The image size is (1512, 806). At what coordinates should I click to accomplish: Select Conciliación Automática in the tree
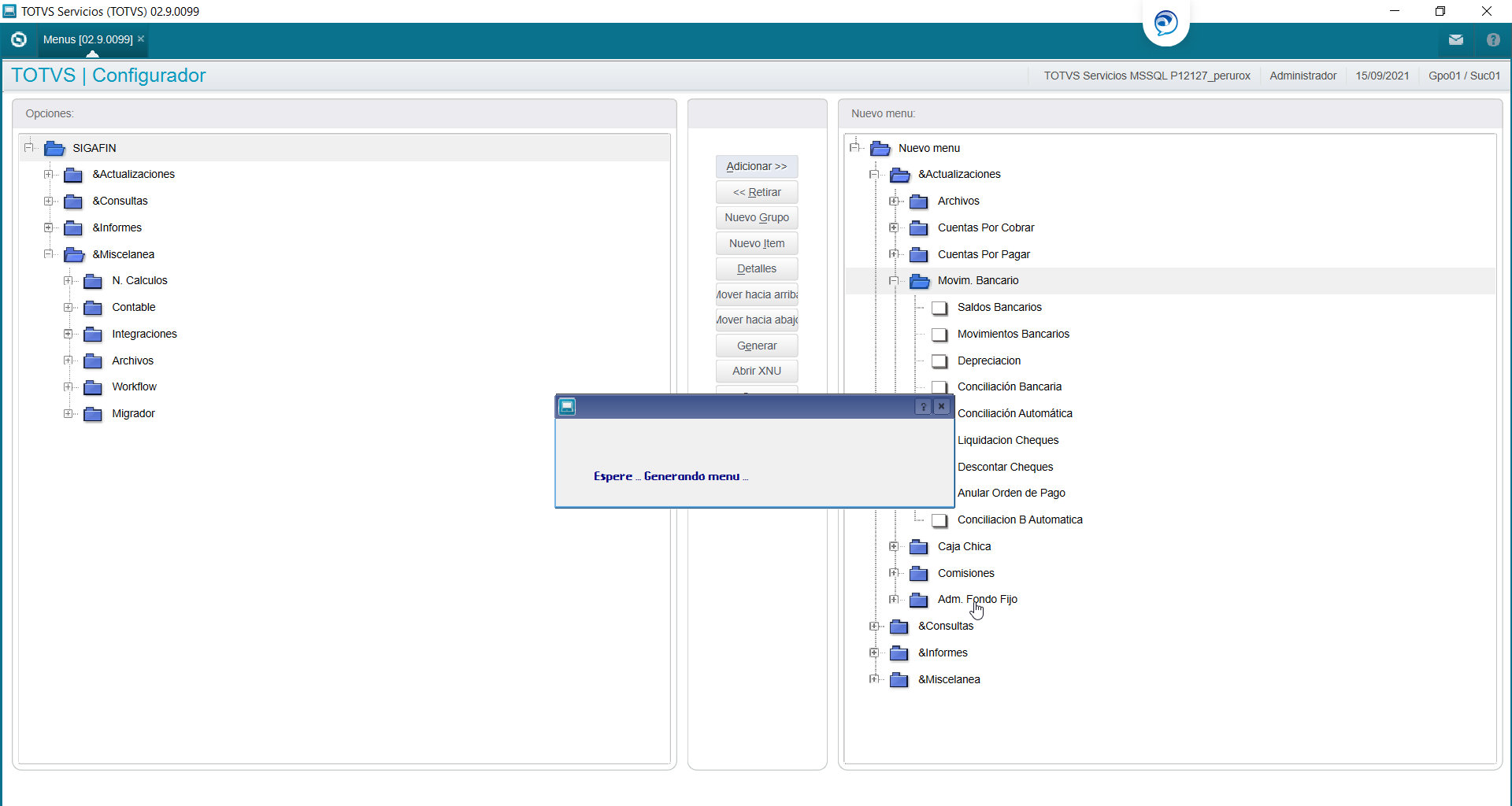(x=1015, y=413)
